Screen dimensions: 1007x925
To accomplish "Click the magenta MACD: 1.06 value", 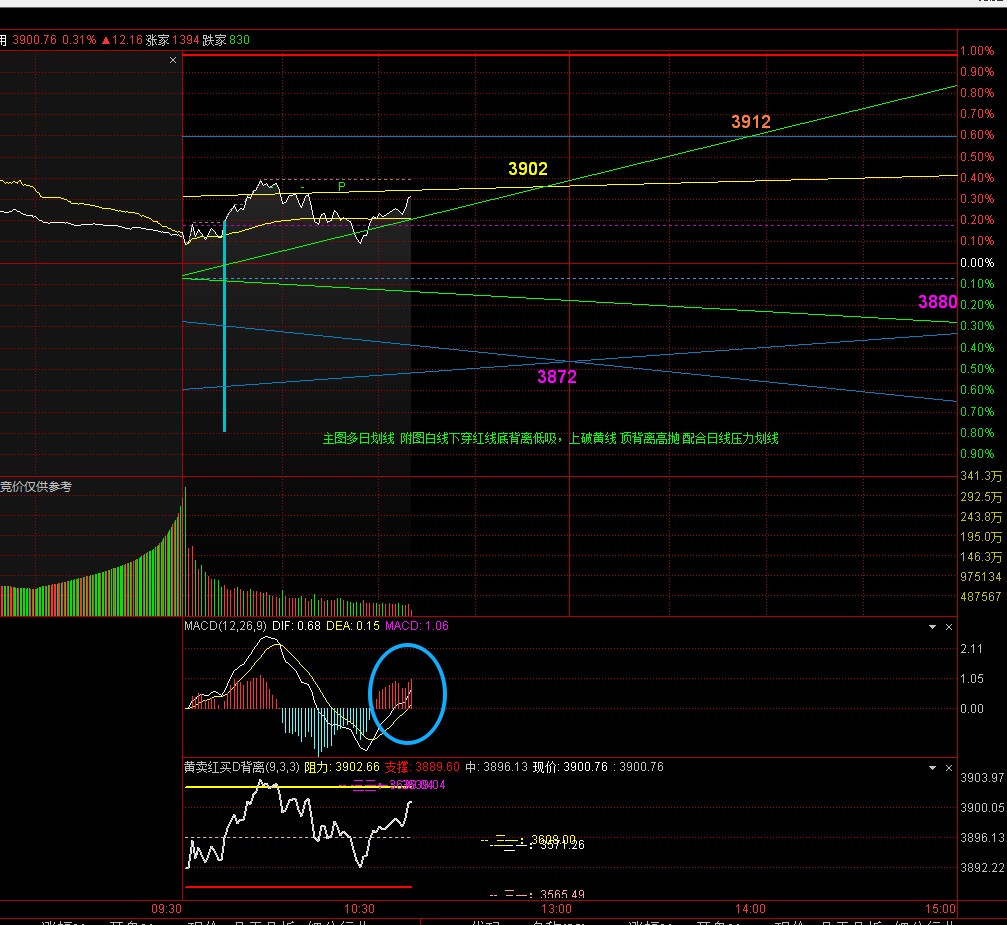I will 417,626.
